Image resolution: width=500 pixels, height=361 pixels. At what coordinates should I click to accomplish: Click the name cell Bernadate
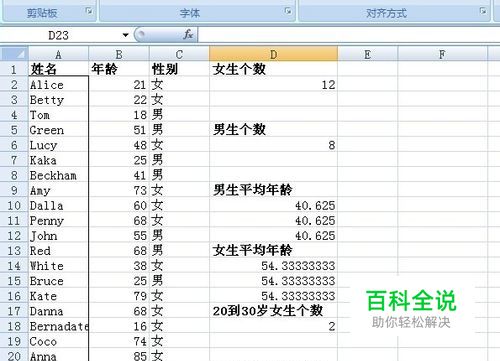click(58, 326)
